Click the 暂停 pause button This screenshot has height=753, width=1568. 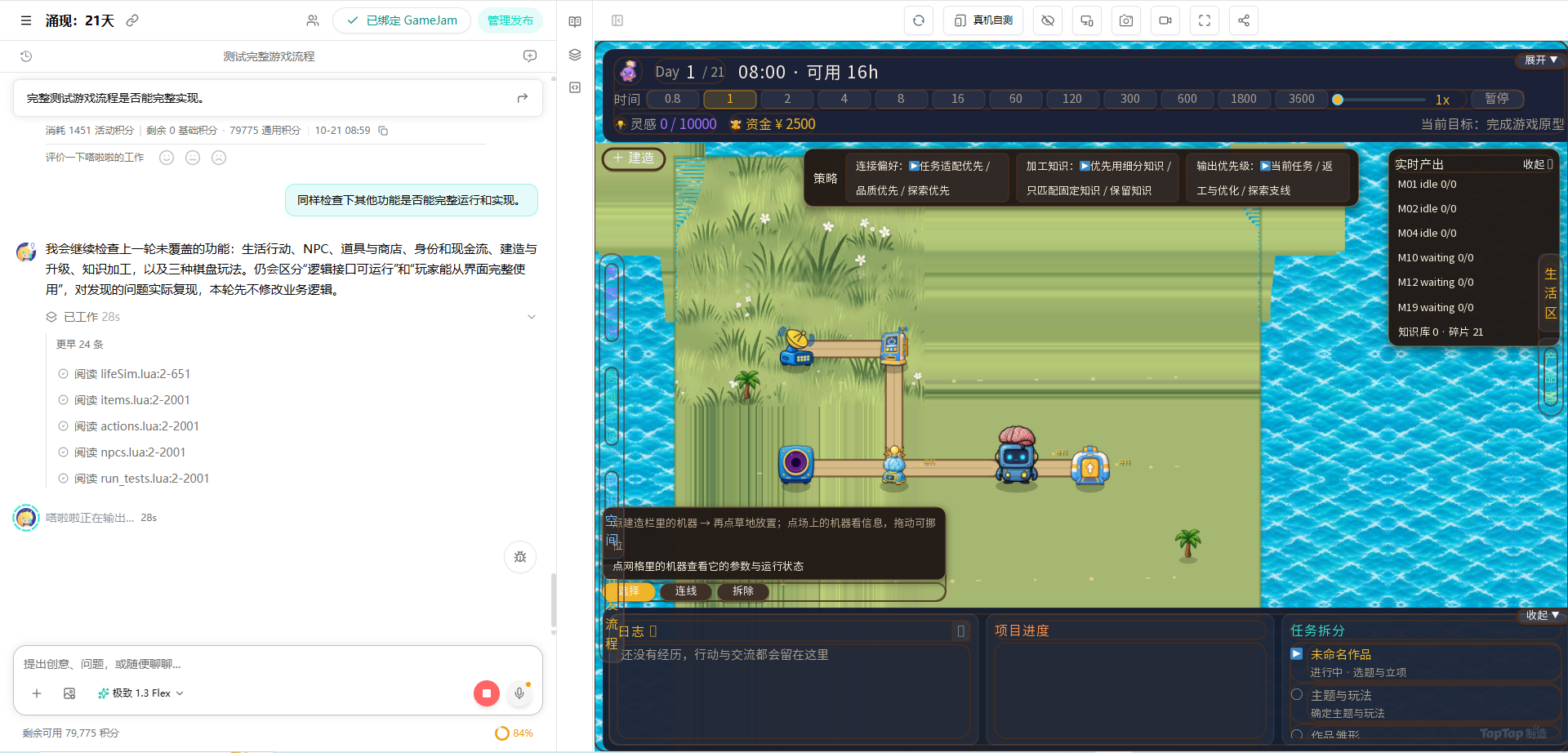click(x=1497, y=99)
